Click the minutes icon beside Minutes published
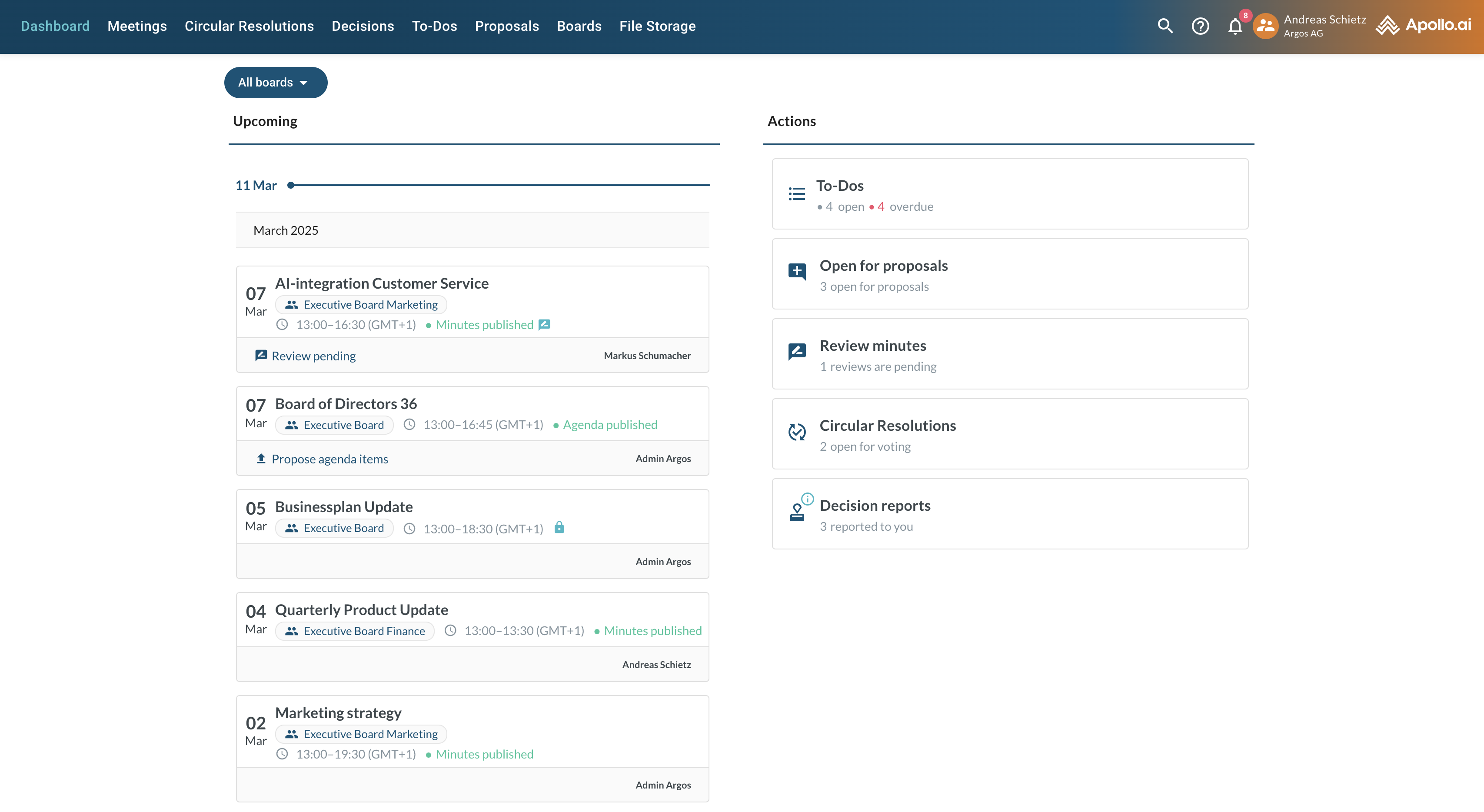 (544, 324)
